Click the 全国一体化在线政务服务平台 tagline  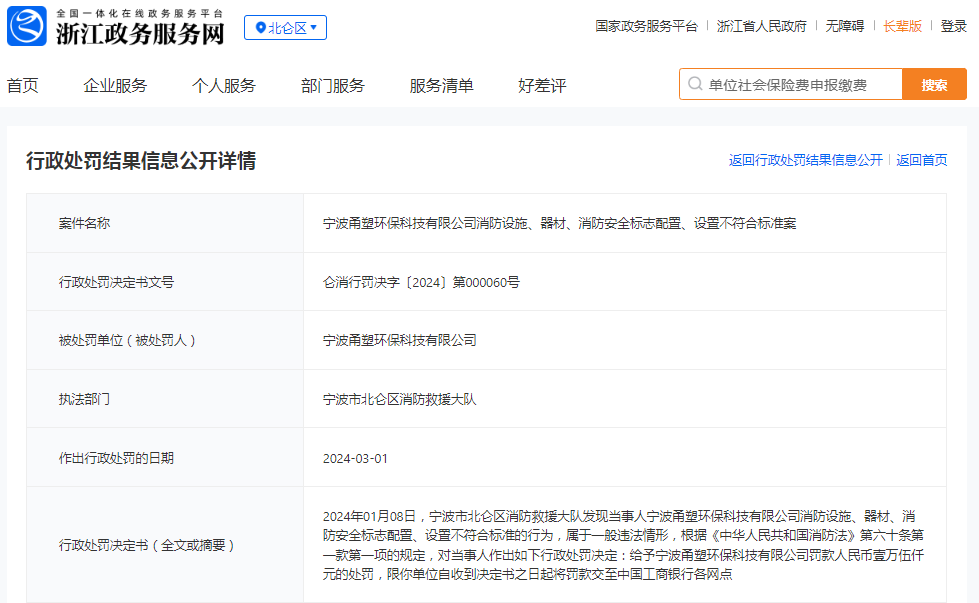139,13
